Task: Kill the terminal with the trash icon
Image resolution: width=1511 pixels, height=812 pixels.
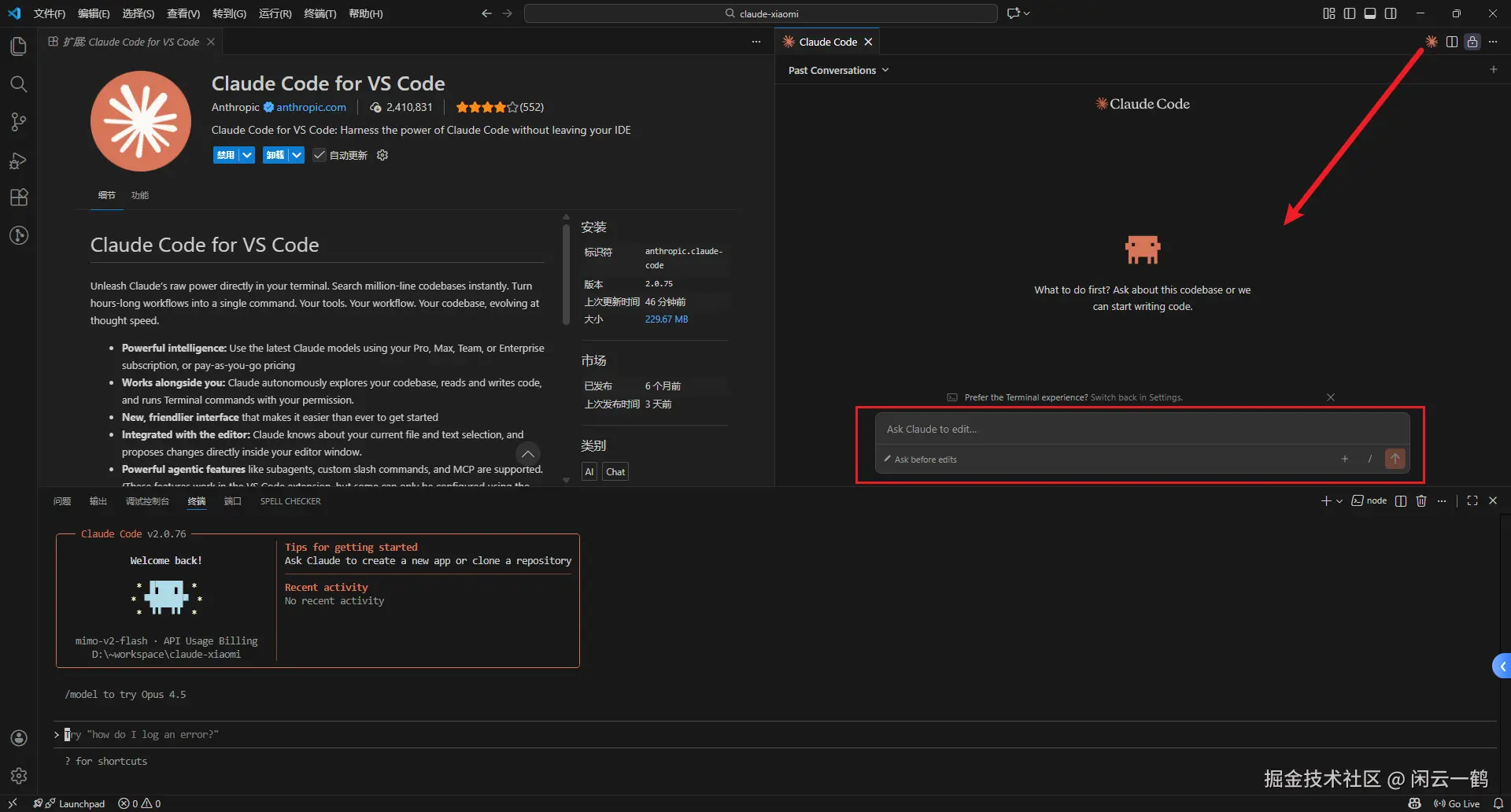Action: click(x=1421, y=501)
